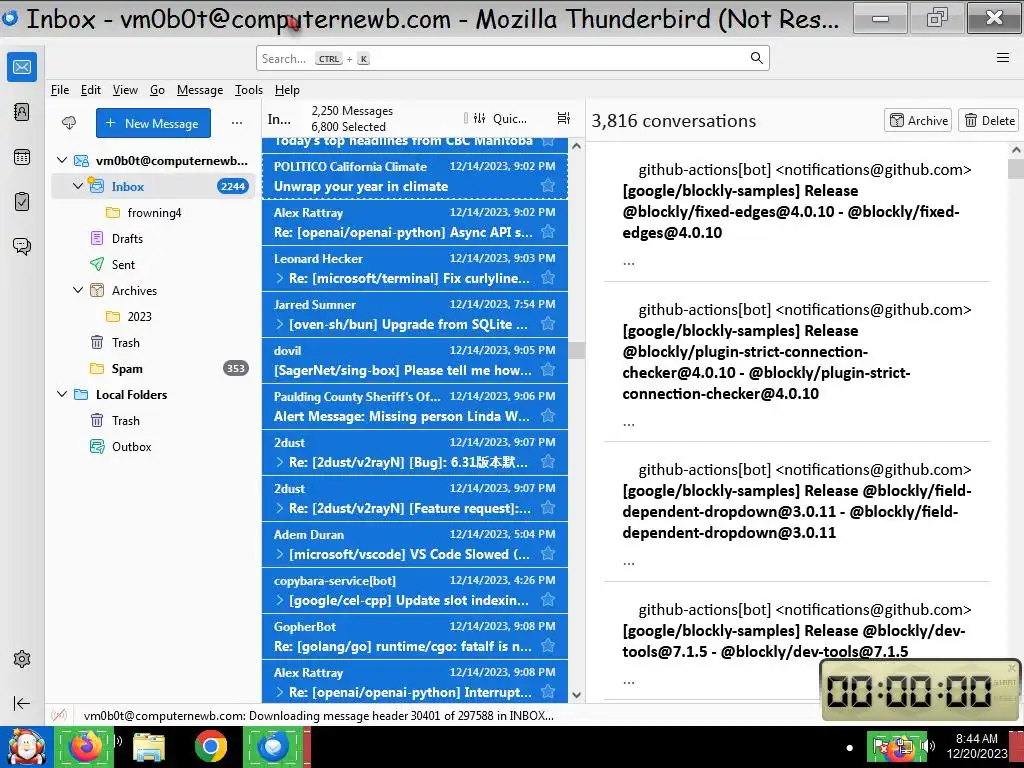
Task: Click the message list scrollbar thumb
Action: [x=576, y=350]
